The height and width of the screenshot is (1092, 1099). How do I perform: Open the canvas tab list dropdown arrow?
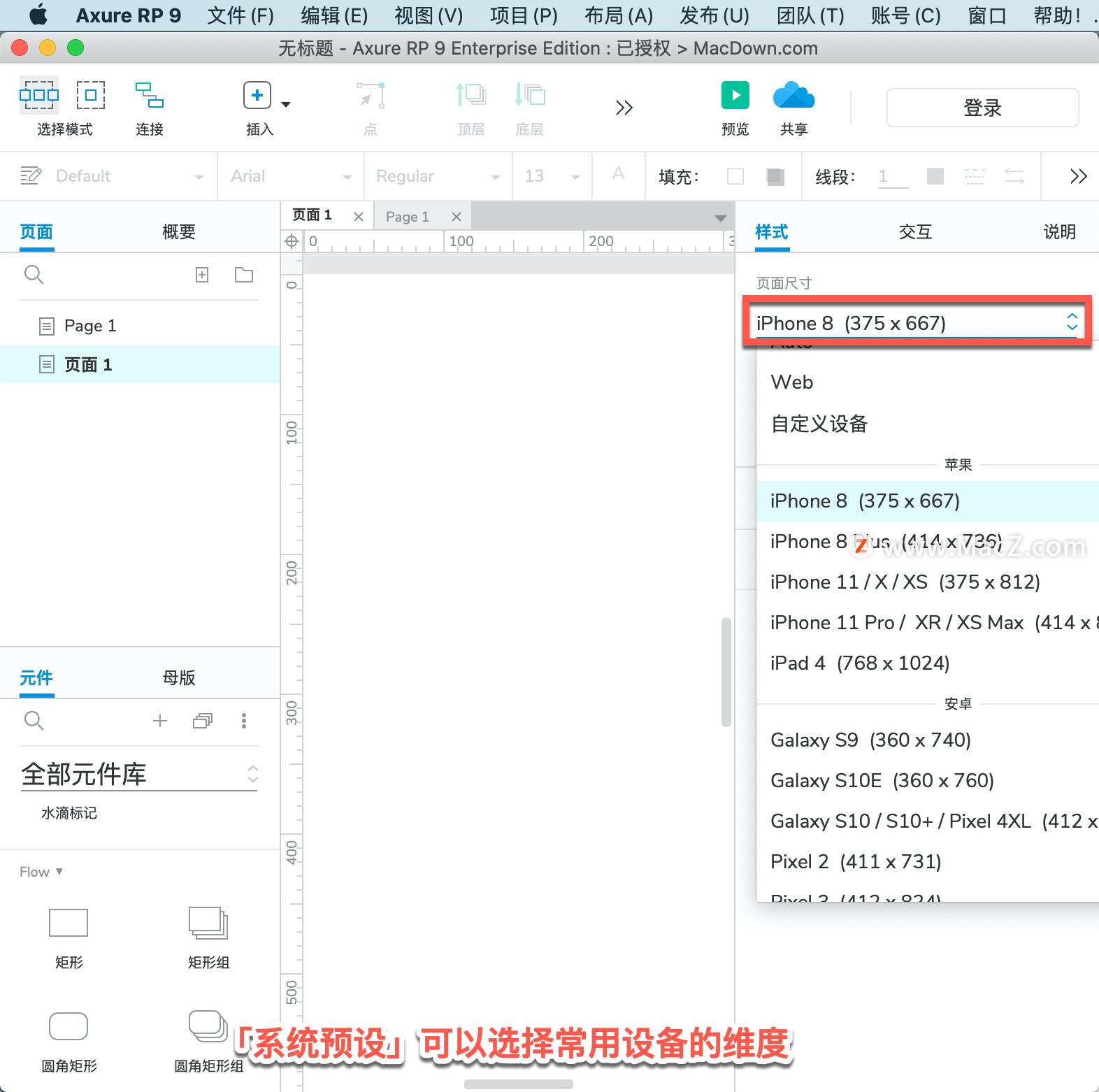(x=721, y=219)
